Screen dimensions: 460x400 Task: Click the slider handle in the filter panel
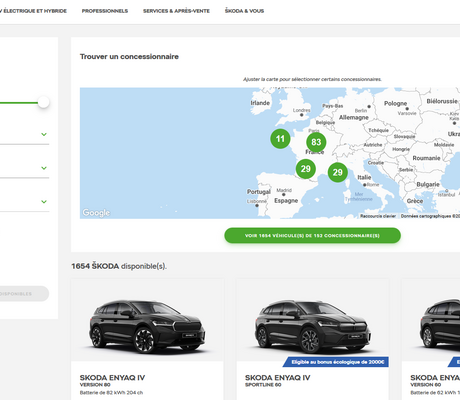(43, 102)
